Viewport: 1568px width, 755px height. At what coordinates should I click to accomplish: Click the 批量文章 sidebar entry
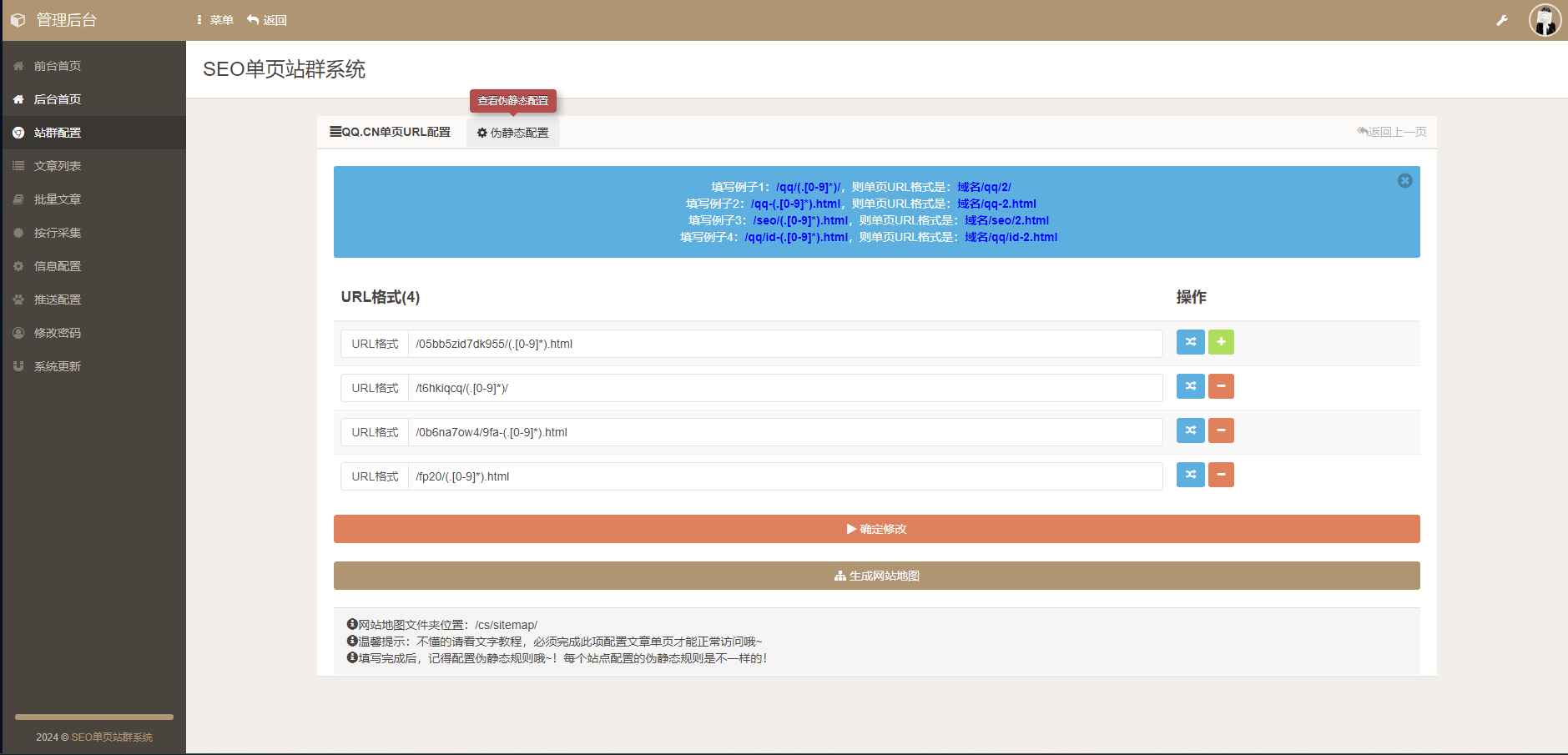57,199
